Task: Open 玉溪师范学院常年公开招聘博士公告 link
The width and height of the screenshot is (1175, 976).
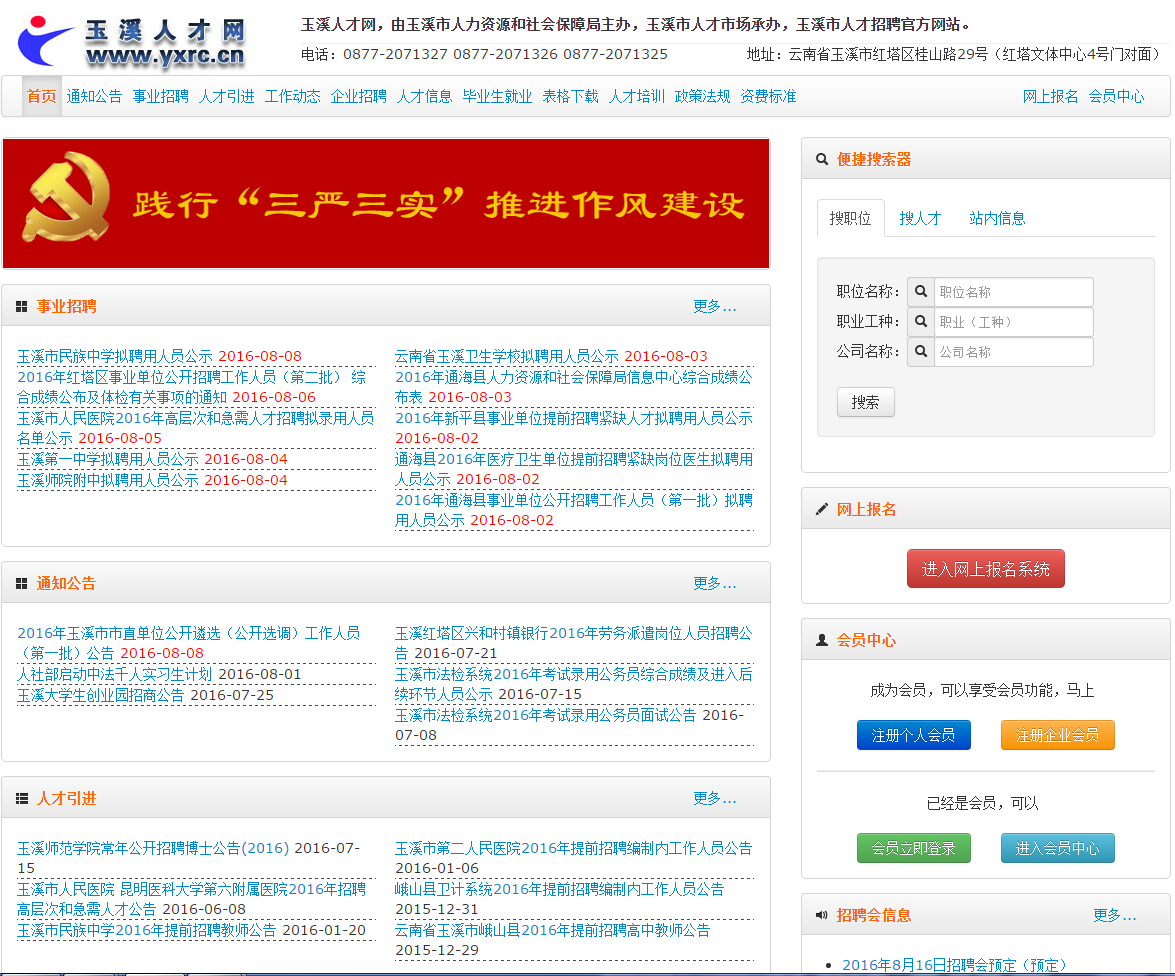Action: pyautogui.click(x=153, y=848)
